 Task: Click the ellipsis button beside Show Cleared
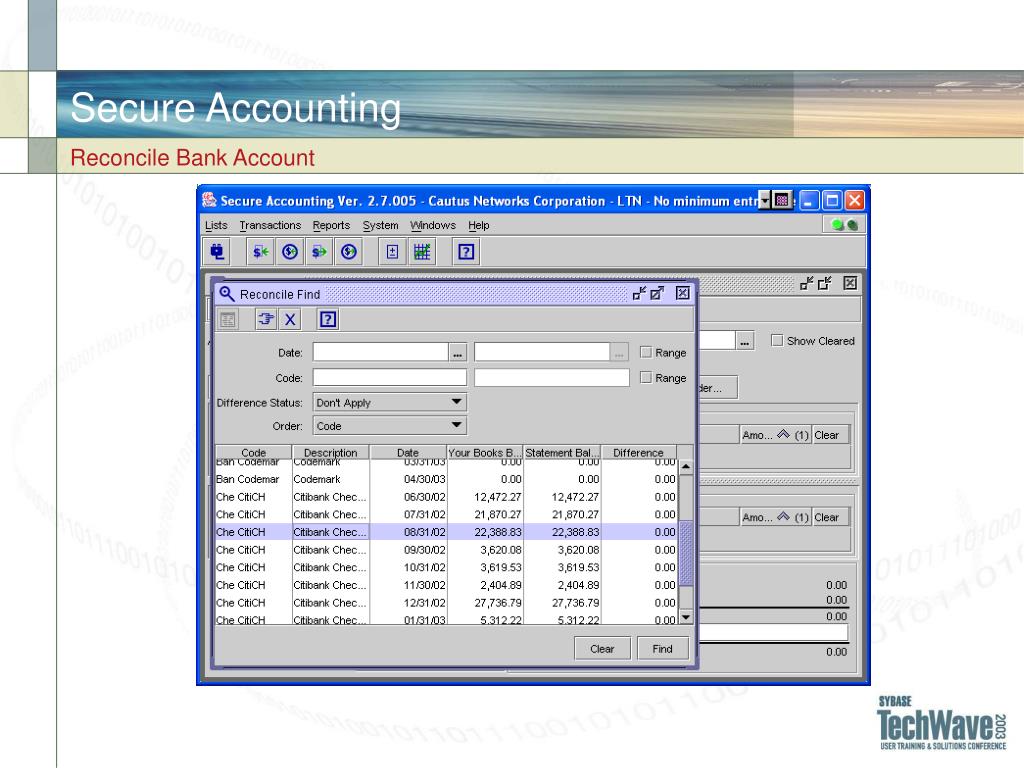pos(744,341)
